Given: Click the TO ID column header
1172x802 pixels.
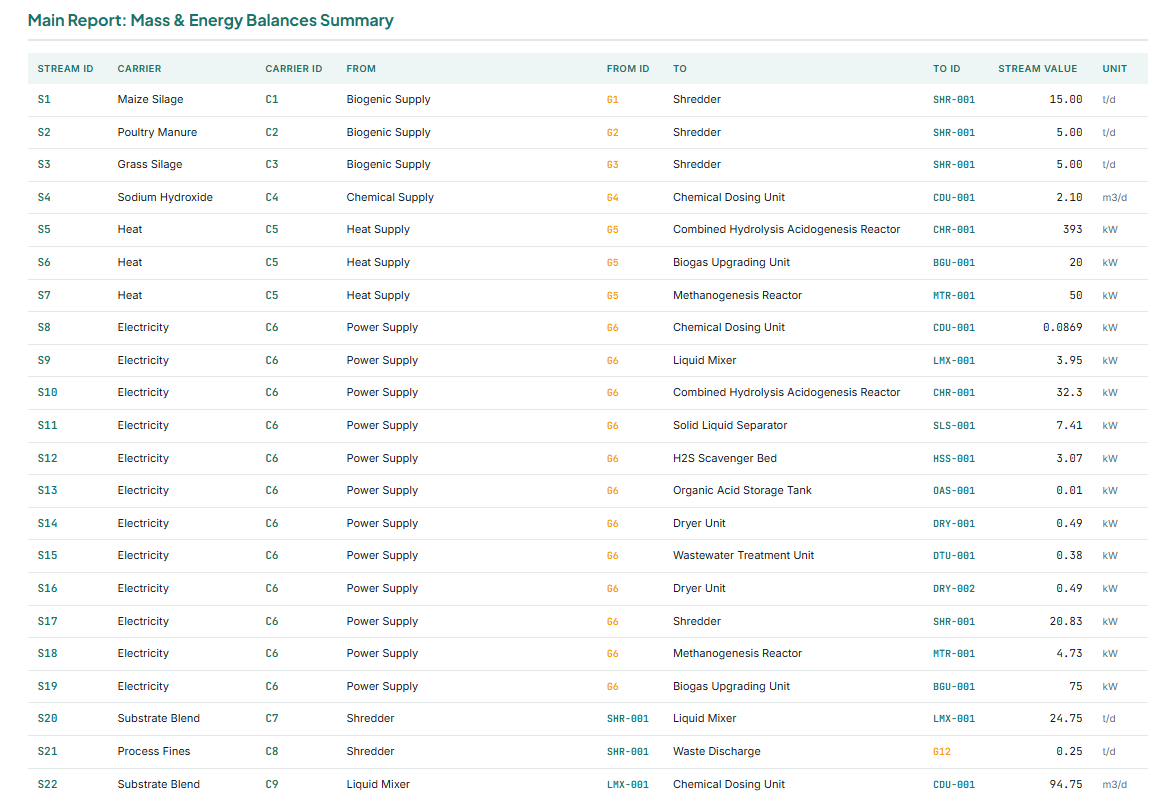Looking at the screenshot, I should pyautogui.click(x=946, y=69).
